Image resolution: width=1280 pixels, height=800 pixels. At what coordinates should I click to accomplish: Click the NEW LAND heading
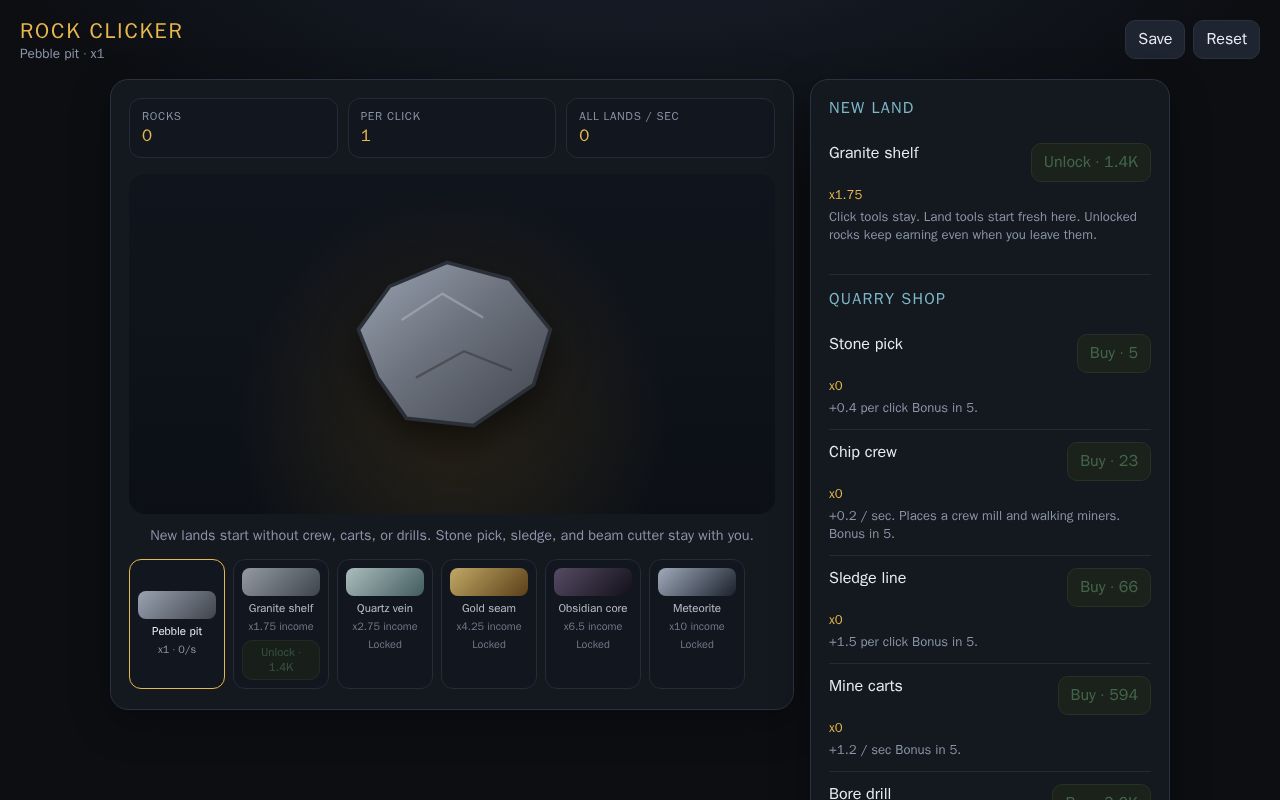click(x=871, y=108)
